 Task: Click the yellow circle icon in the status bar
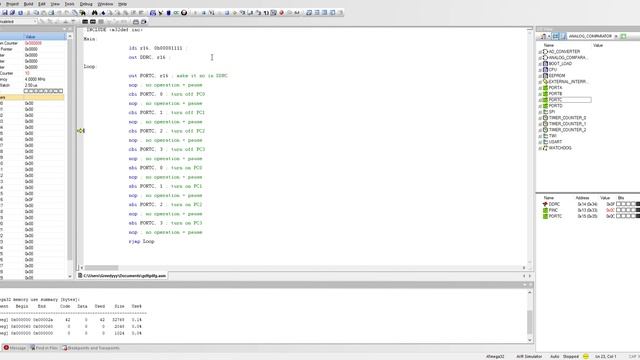tap(586, 356)
